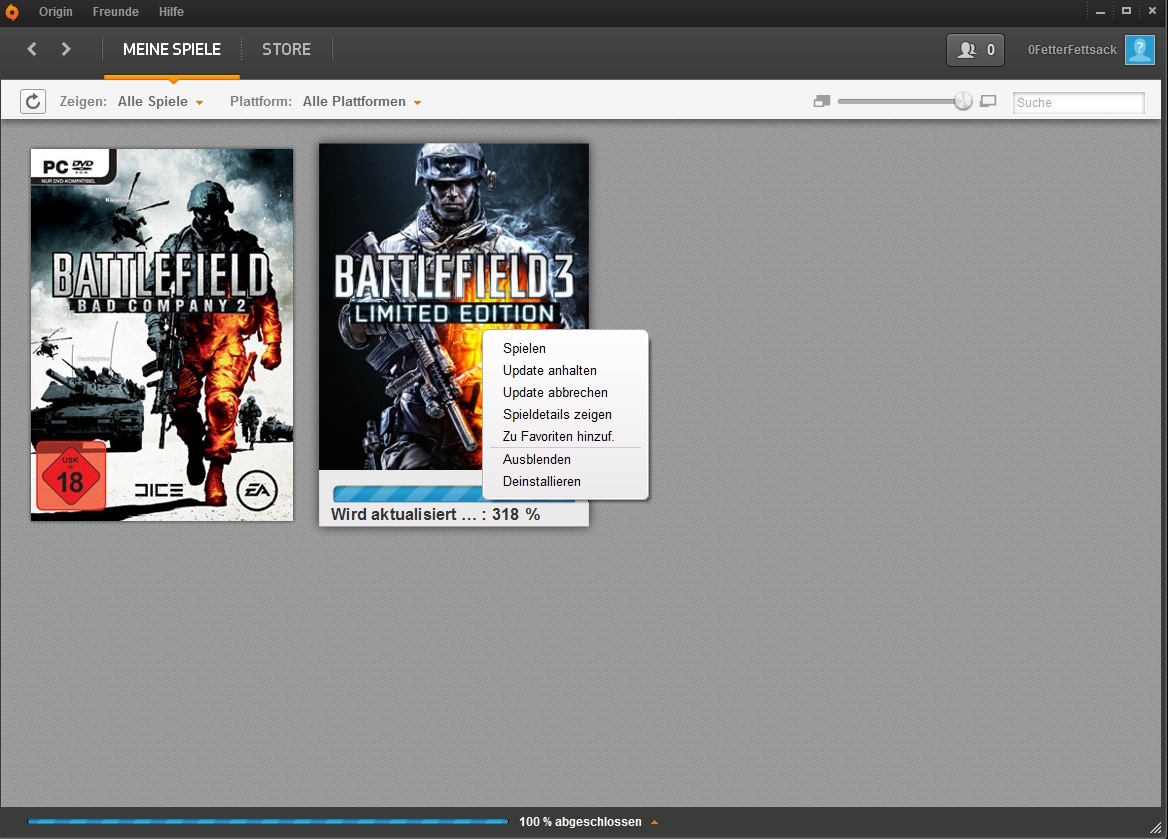The height and width of the screenshot is (839, 1168).
Task: Switch to the STORE tab
Action: tap(287, 50)
